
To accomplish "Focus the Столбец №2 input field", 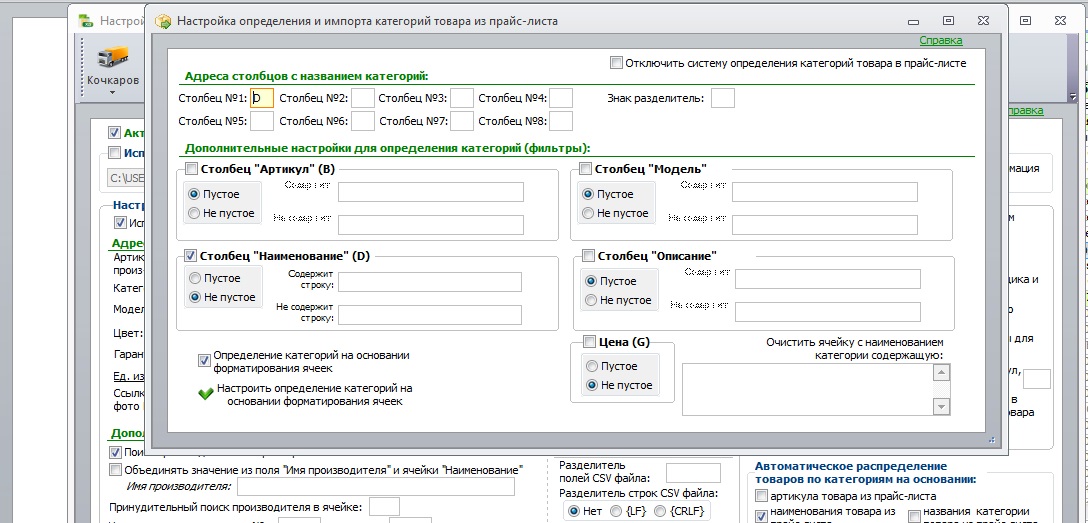I will [x=362, y=98].
